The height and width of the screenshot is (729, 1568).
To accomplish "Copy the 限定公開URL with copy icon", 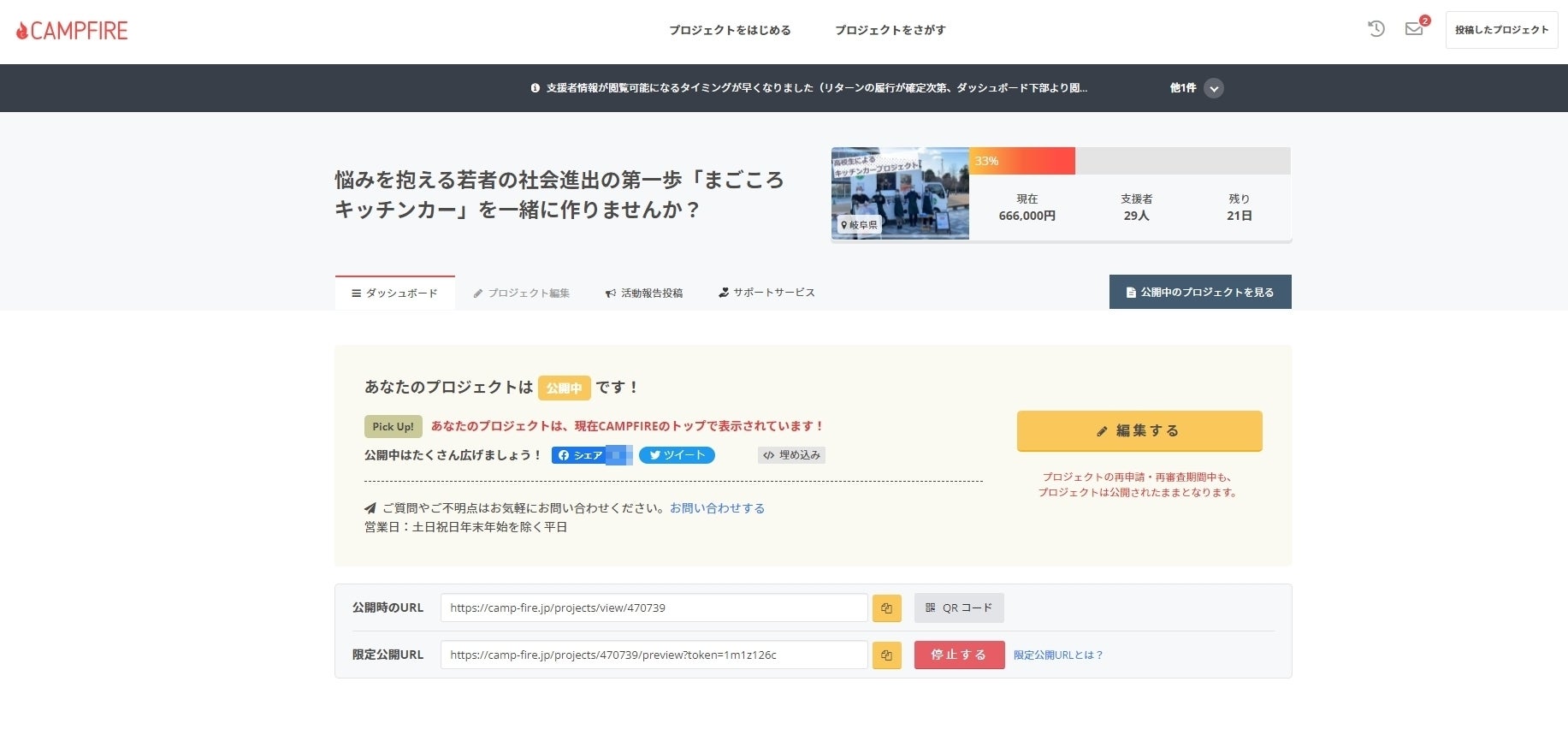I will [886, 655].
